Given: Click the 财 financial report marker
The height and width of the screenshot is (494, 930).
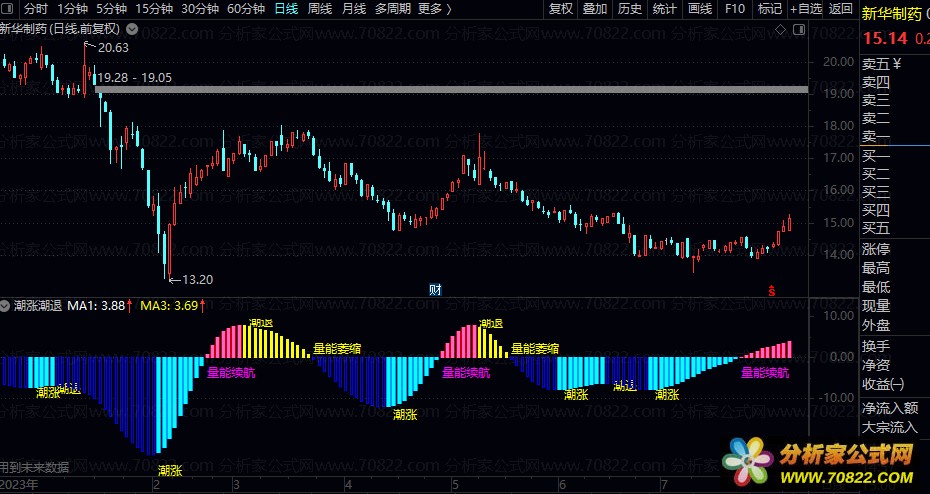Looking at the screenshot, I should pos(435,289).
